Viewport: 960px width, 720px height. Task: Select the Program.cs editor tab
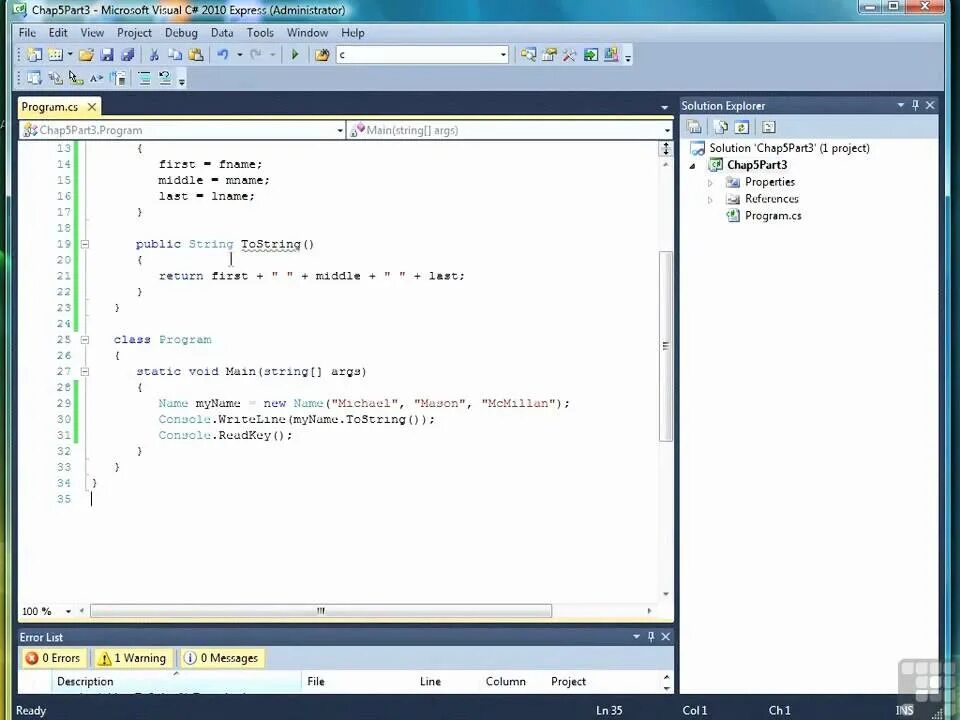pos(50,107)
